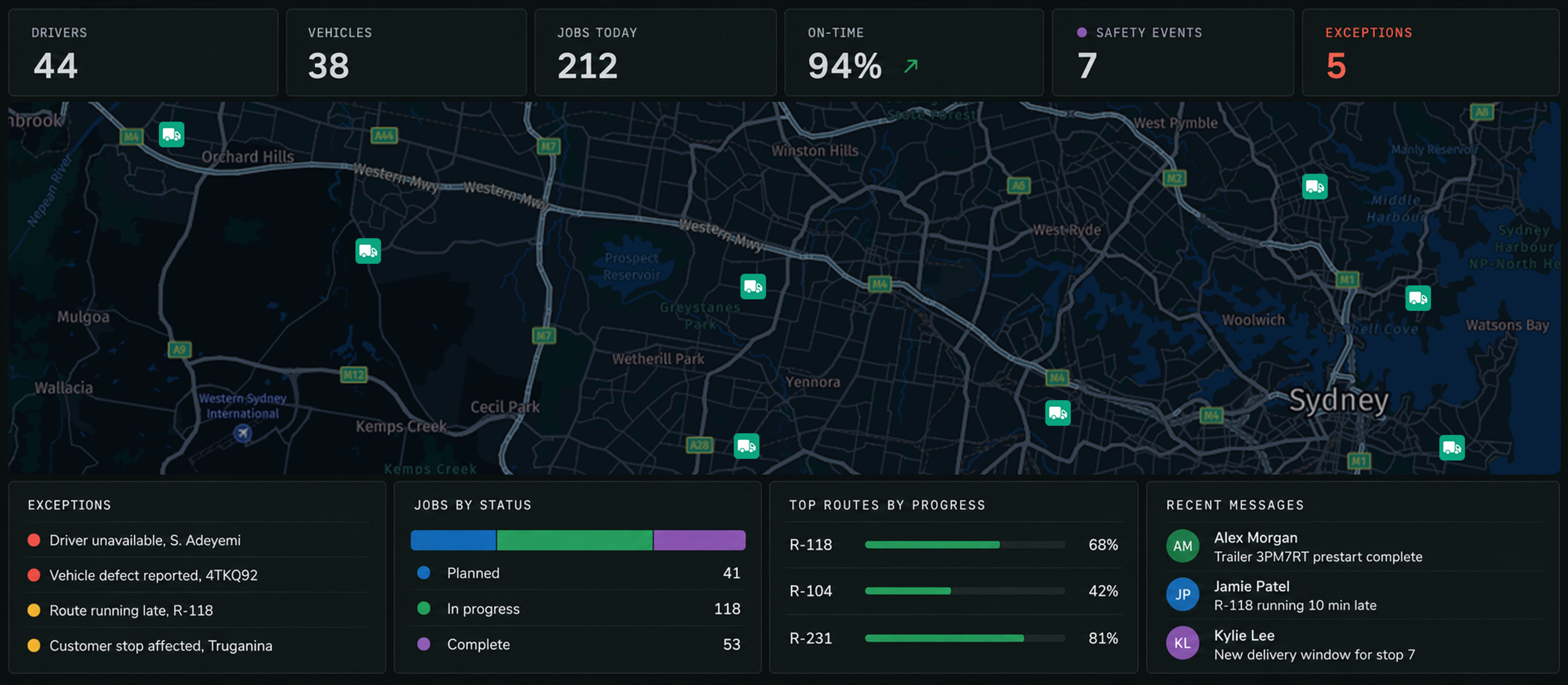The width and height of the screenshot is (1568, 685).
Task: Click the on-time upward trend arrow
Action: (911, 66)
